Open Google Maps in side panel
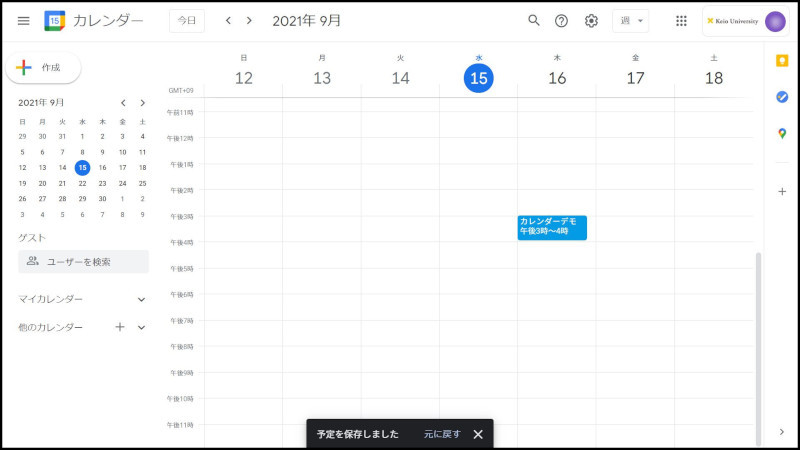Image resolution: width=800 pixels, height=450 pixels. (x=782, y=134)
